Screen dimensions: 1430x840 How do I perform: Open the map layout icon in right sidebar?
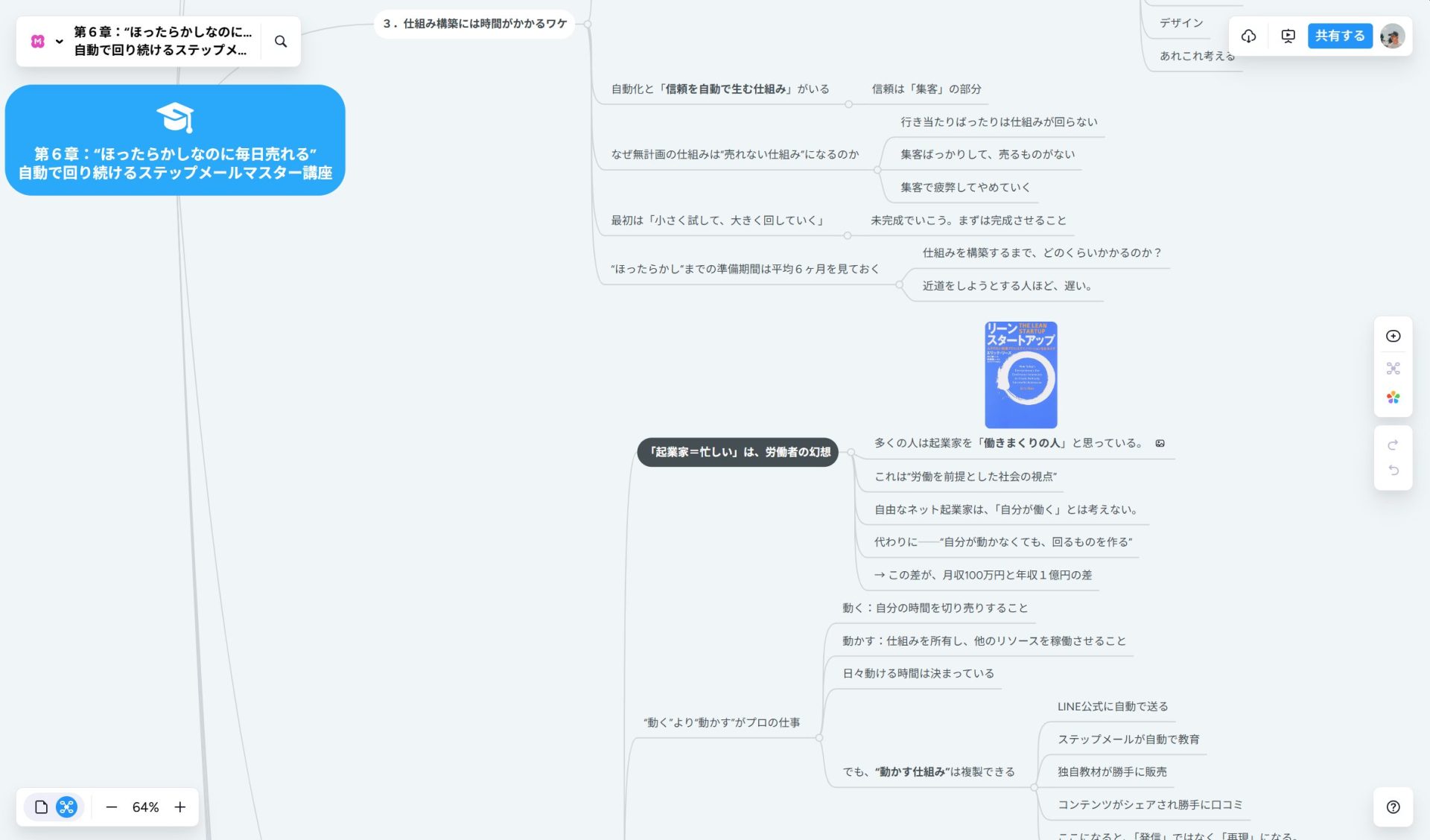tap(1393, 368)
